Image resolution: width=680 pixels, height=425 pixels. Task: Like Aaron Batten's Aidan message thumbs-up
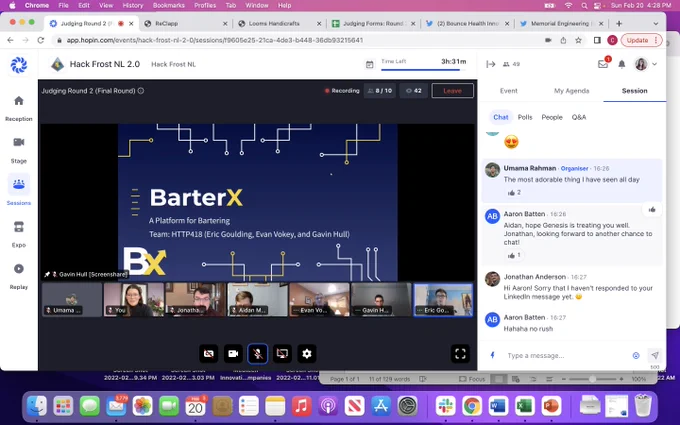(x=514, y=255)
